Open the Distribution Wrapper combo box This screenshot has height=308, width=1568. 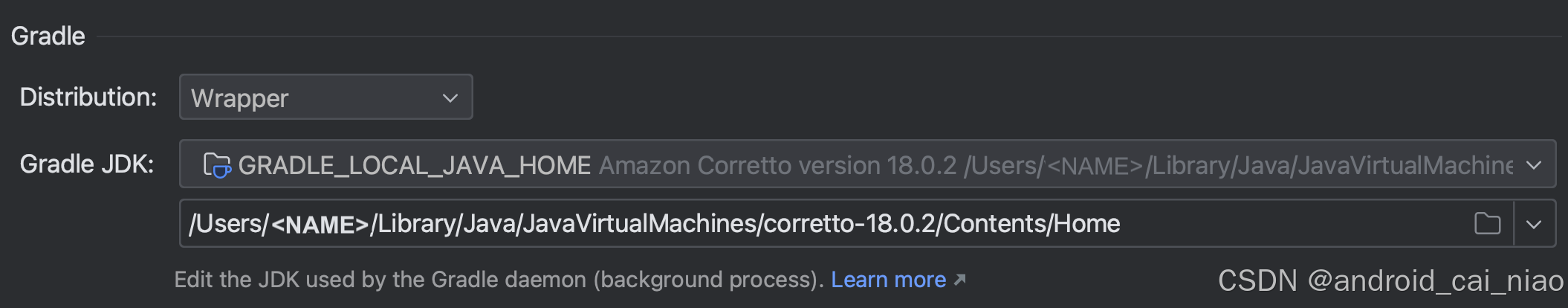(325, 97)
